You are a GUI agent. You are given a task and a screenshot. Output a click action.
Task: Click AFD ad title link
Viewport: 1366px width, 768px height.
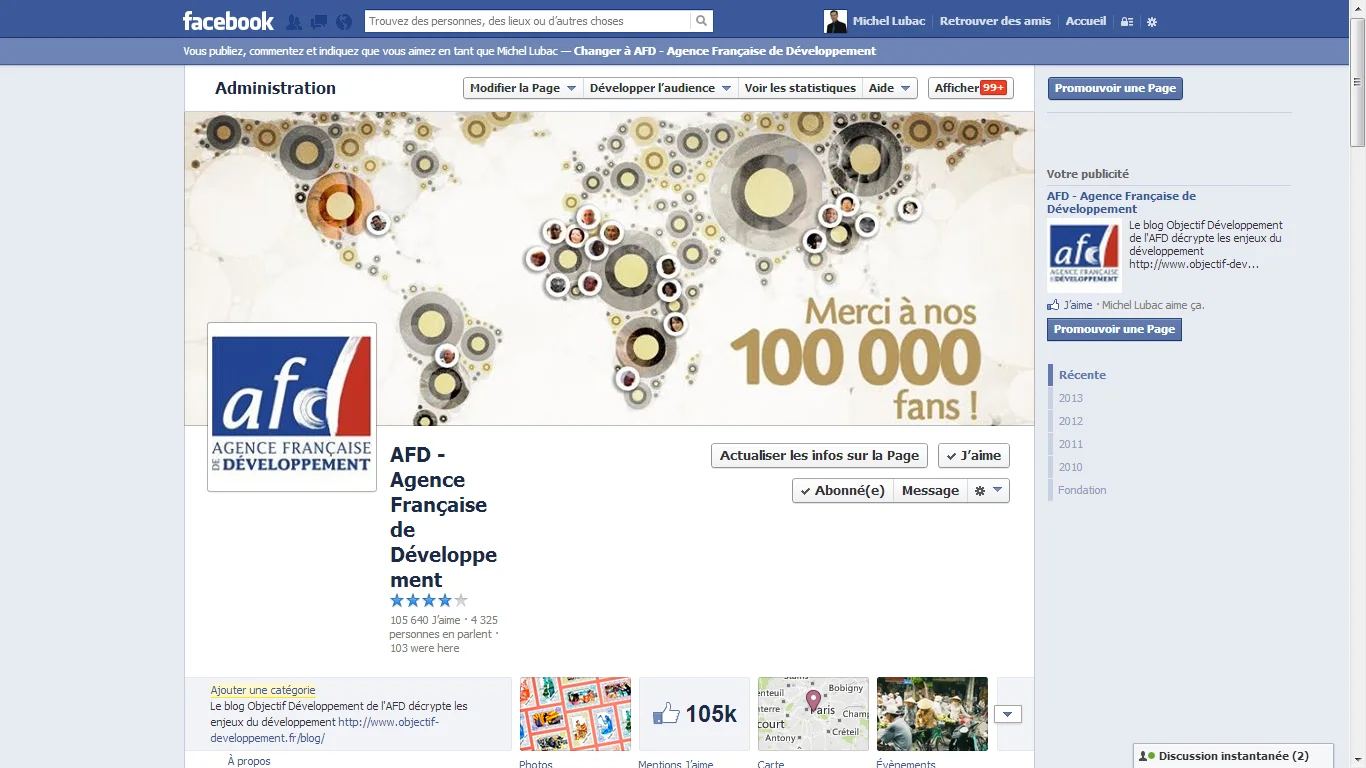[x=1121, y=202]
